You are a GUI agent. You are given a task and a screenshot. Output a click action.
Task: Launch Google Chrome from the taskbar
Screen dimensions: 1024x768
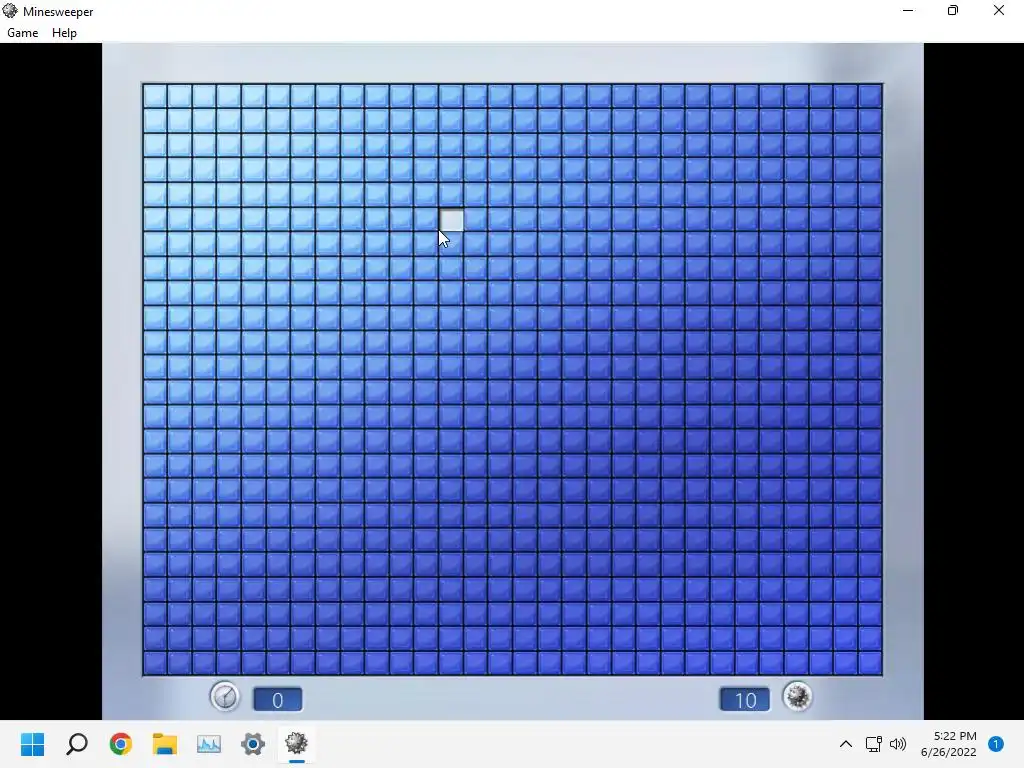[121, 744]
